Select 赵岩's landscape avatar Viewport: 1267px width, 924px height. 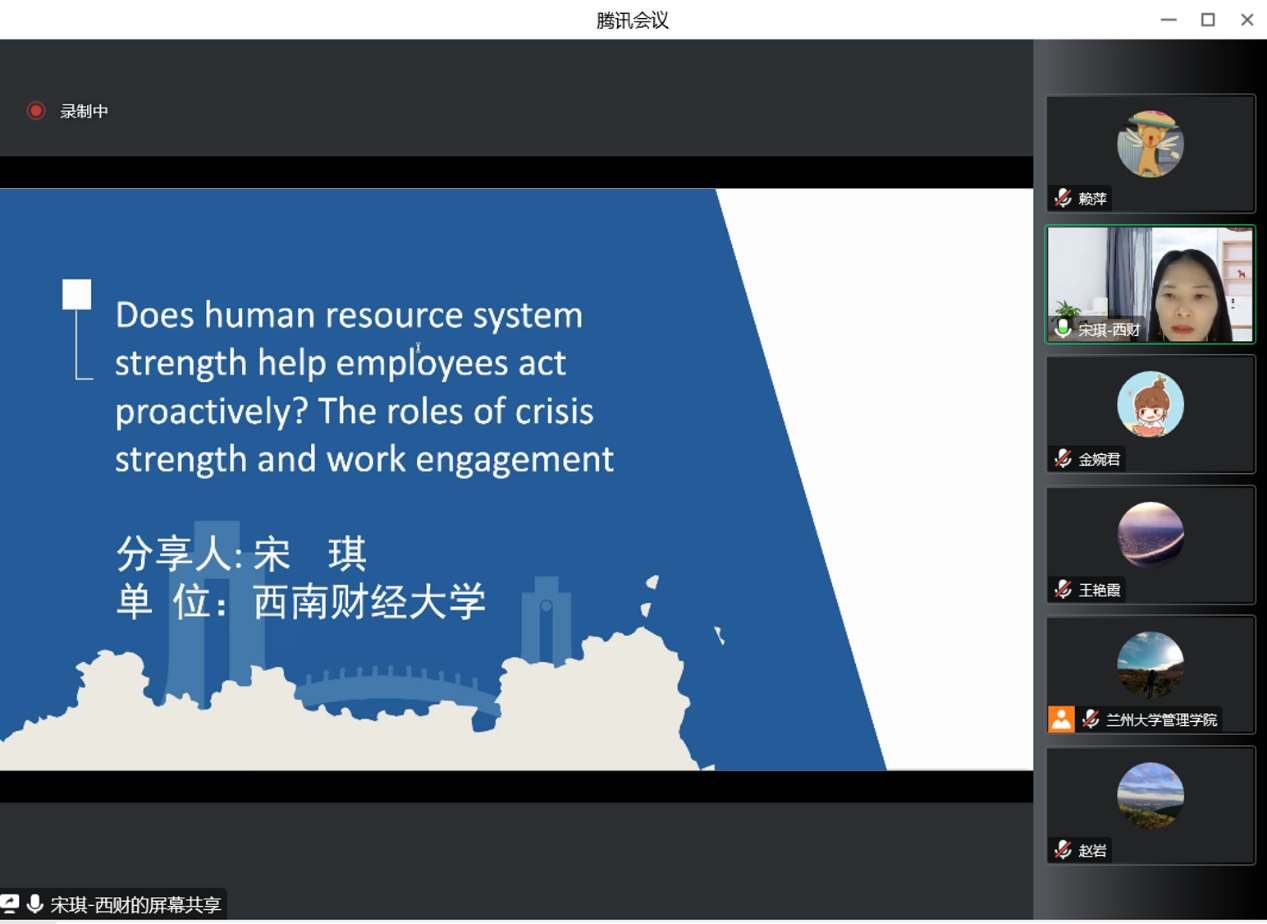click(1150, 795)
